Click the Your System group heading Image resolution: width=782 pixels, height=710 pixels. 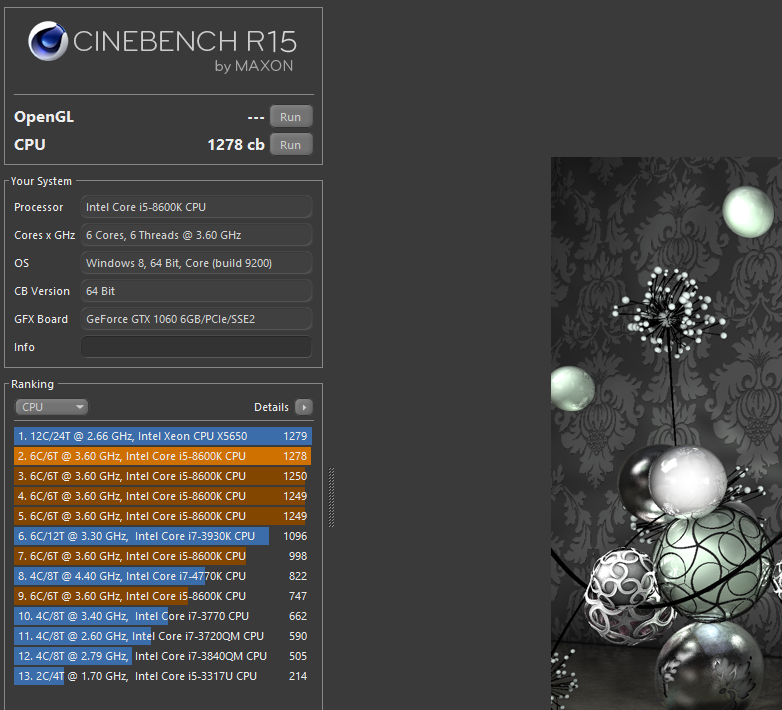(41, 181)
